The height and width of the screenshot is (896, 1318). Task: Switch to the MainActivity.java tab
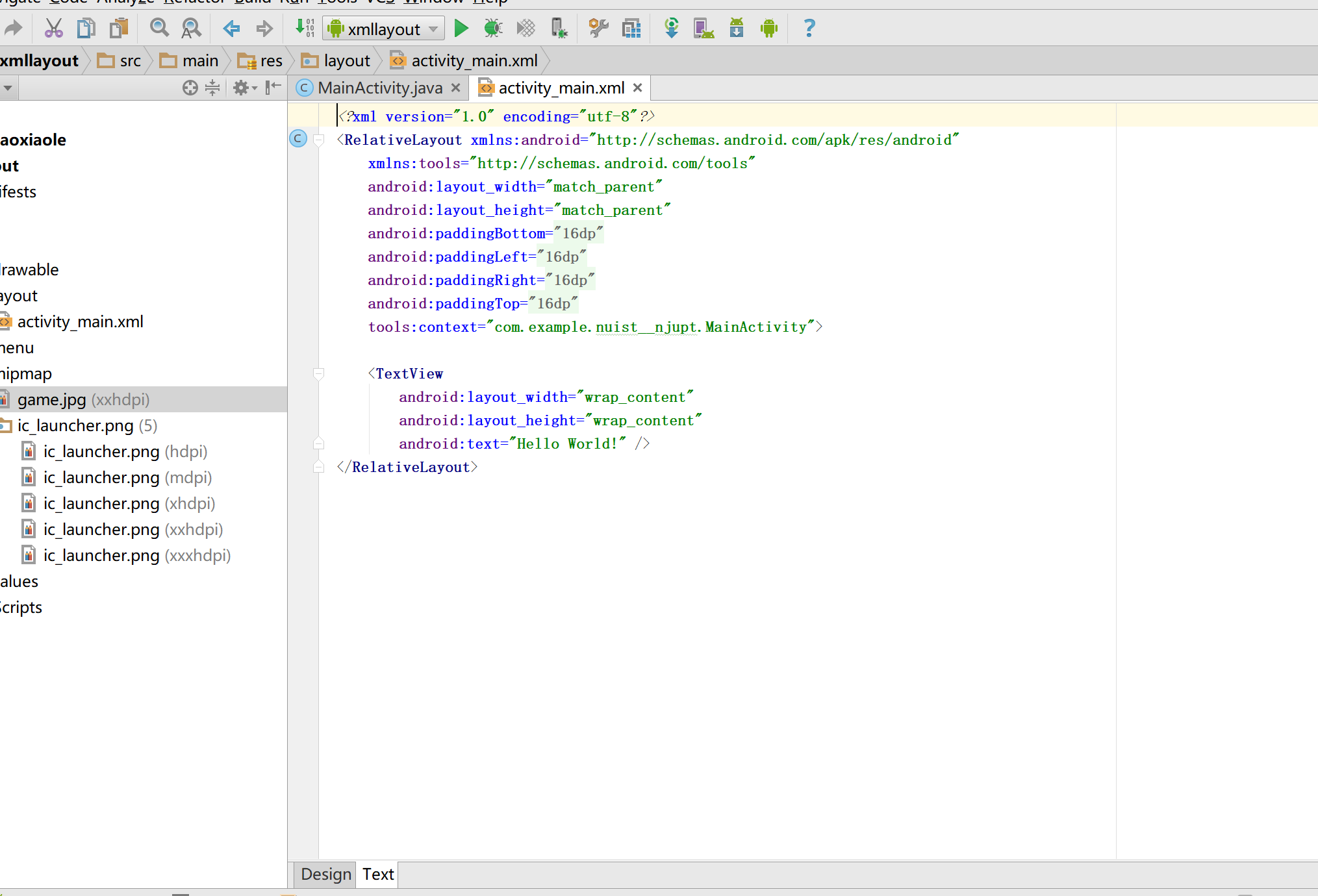tap(379, 88)
